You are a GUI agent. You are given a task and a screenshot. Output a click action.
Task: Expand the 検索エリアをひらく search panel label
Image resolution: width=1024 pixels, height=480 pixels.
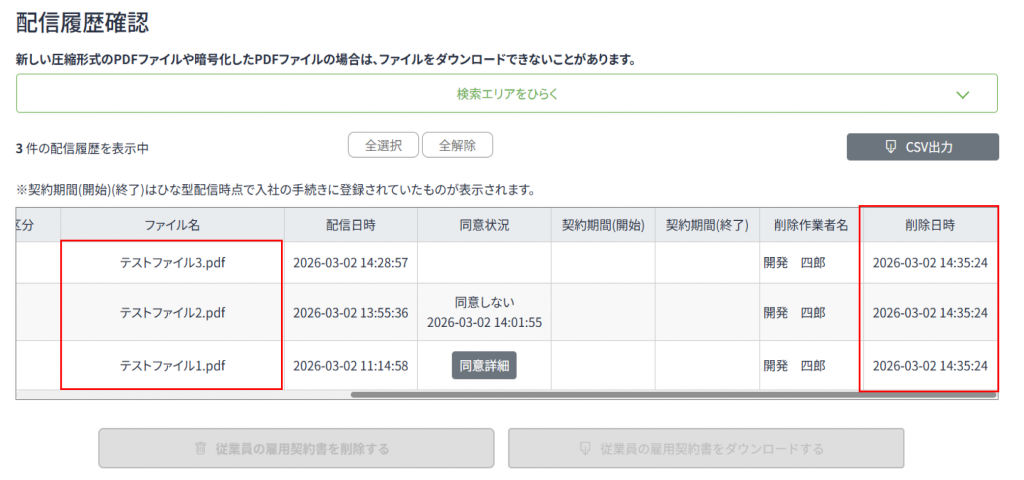coord(507,94)
